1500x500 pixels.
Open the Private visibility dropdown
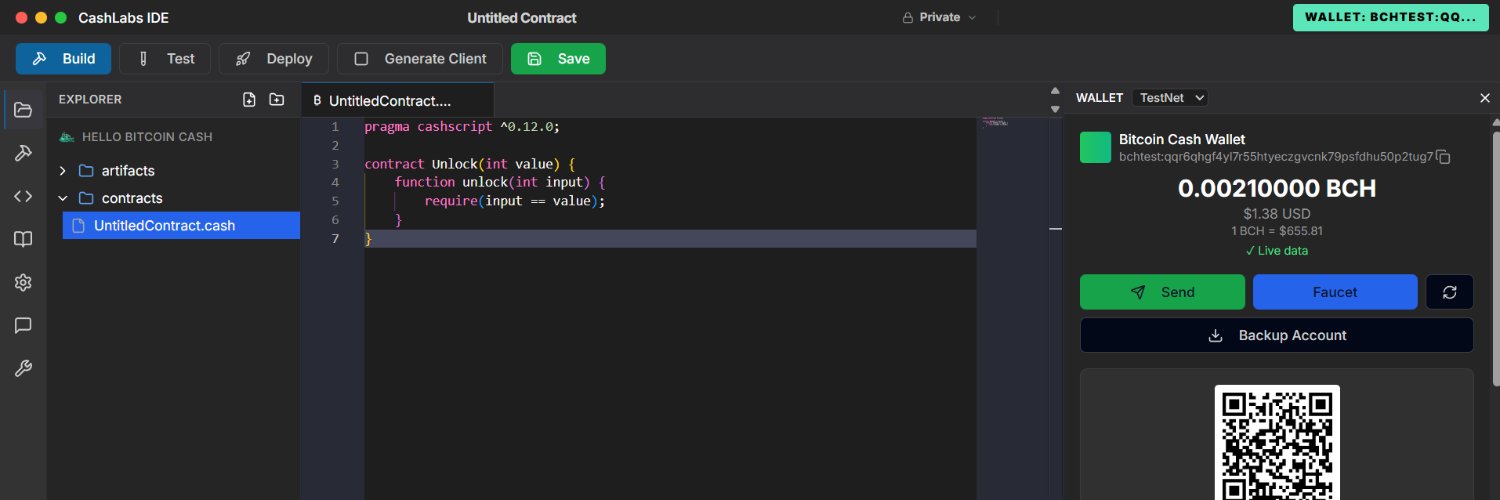tap(939, 17)
